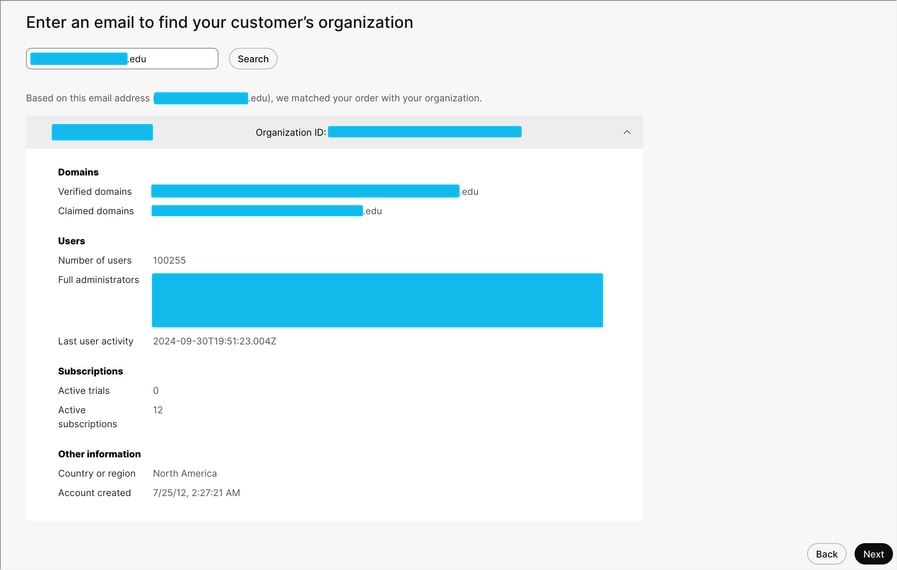Image resolution: width=897 pixels, height=570 pixels.
Task: Select the Account created date value
Action: (x=196, y=493)
